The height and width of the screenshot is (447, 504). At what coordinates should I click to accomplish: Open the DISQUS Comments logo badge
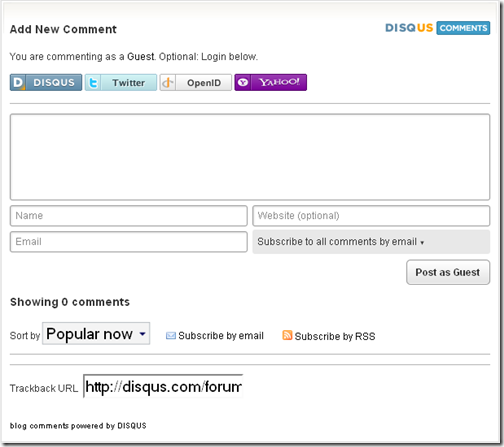437,28
